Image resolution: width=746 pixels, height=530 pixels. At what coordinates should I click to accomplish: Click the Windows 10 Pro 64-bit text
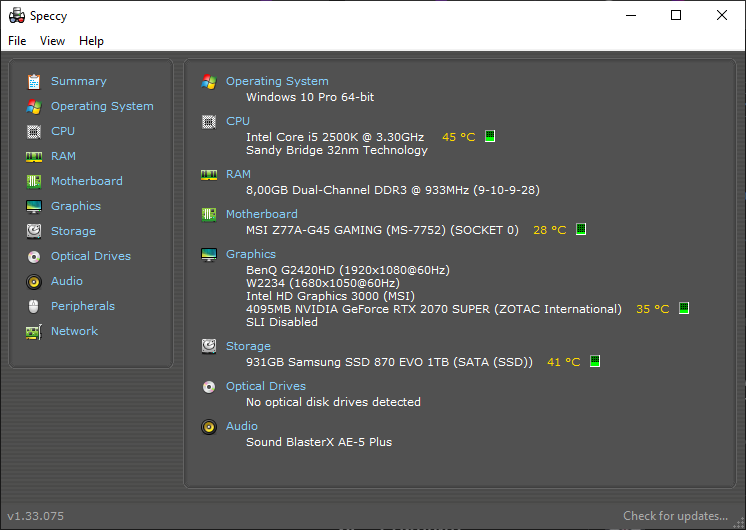point(310,97)
